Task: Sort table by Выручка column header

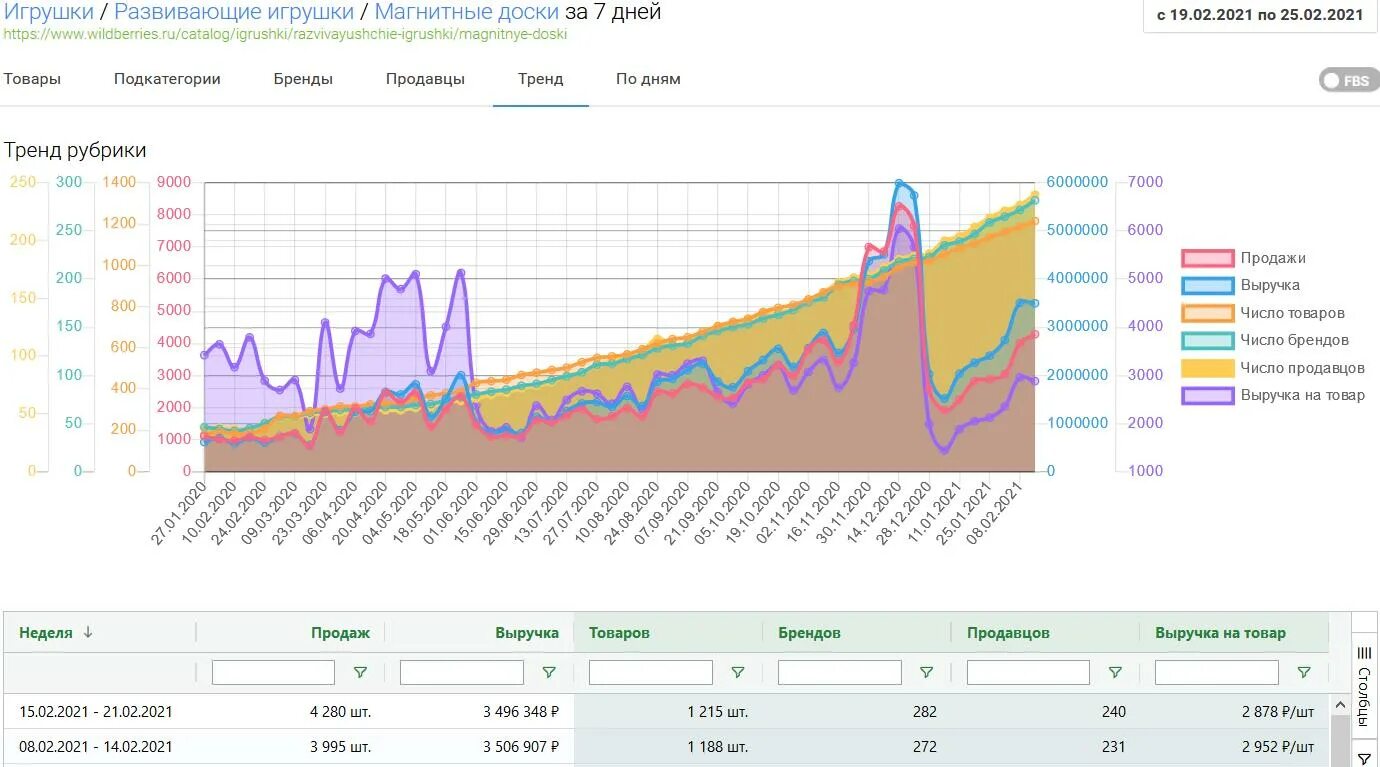Action: click(x=526, y=633)
